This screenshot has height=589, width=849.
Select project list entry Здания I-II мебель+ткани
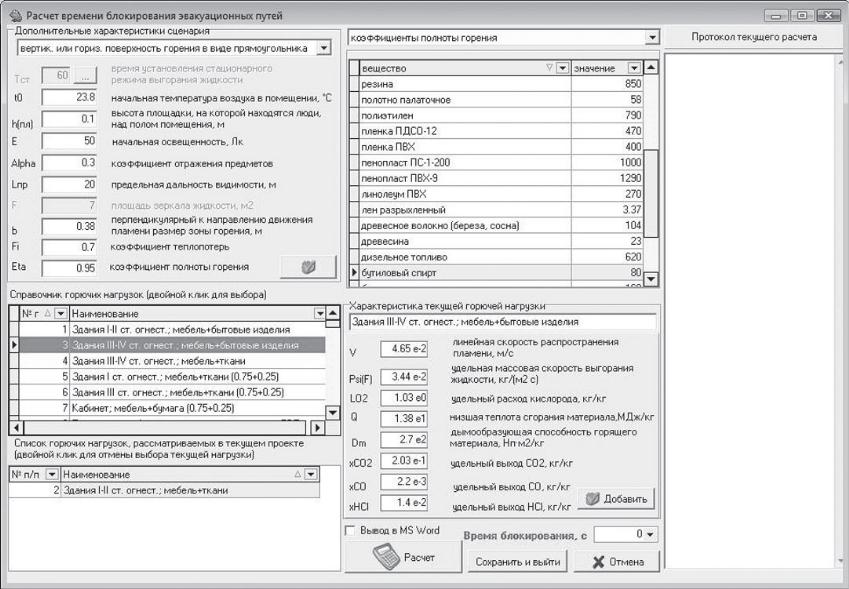coord(164,490)
